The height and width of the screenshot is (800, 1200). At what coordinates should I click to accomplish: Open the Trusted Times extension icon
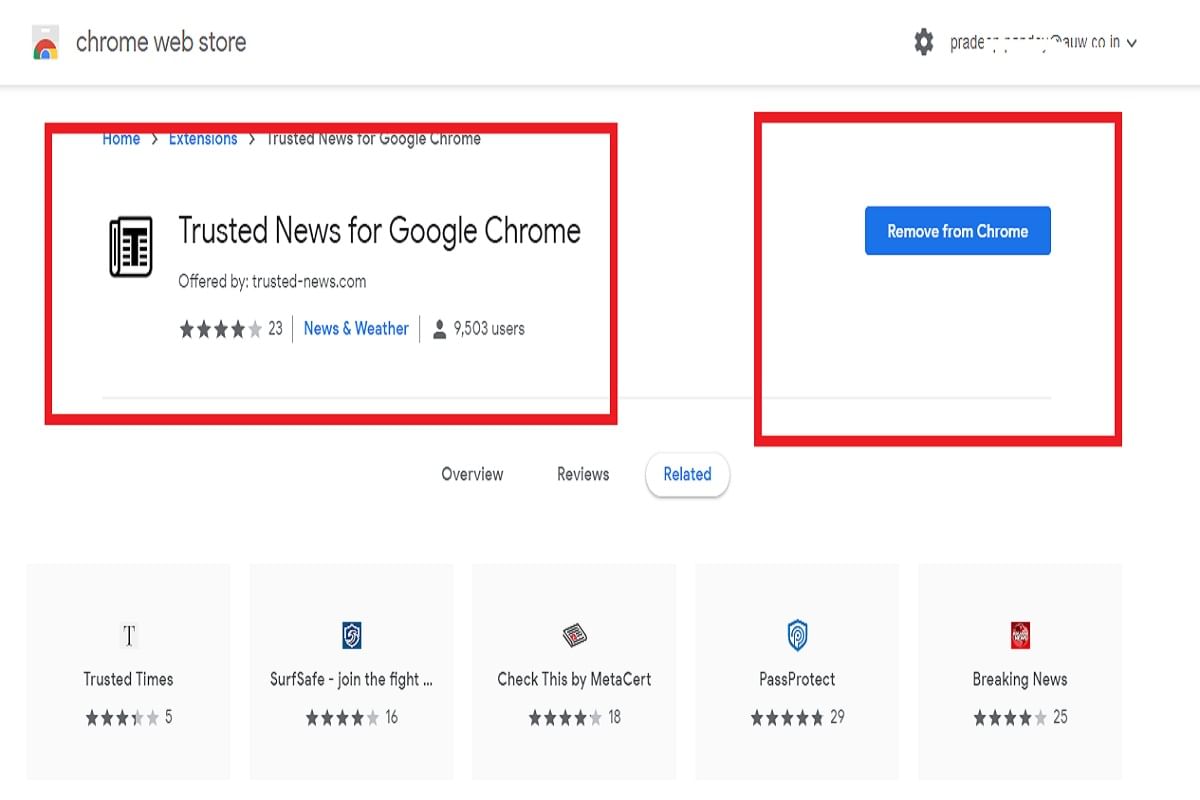coord(127,635)
